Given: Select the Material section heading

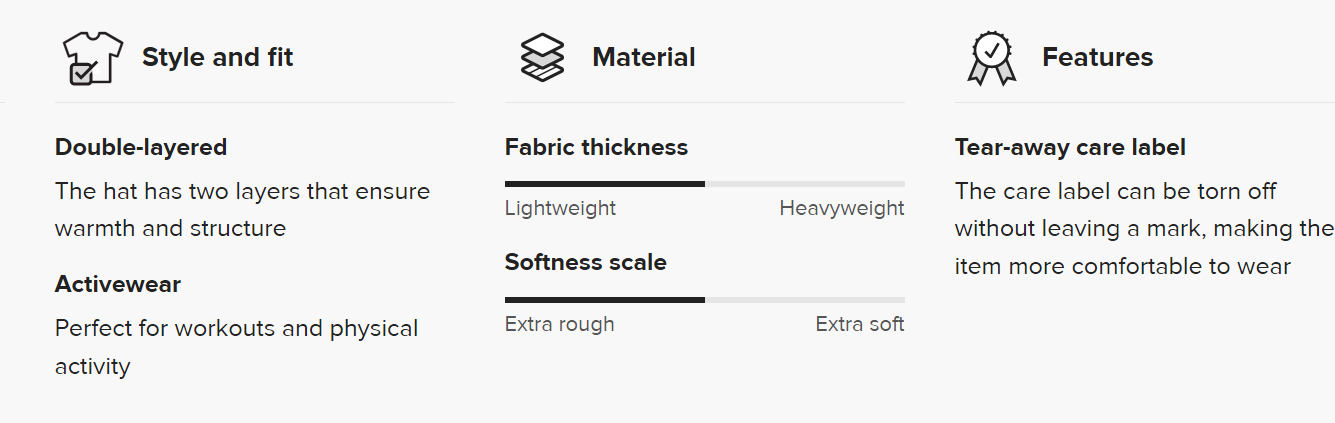Looking at the screenshot, I should point(643,58).
